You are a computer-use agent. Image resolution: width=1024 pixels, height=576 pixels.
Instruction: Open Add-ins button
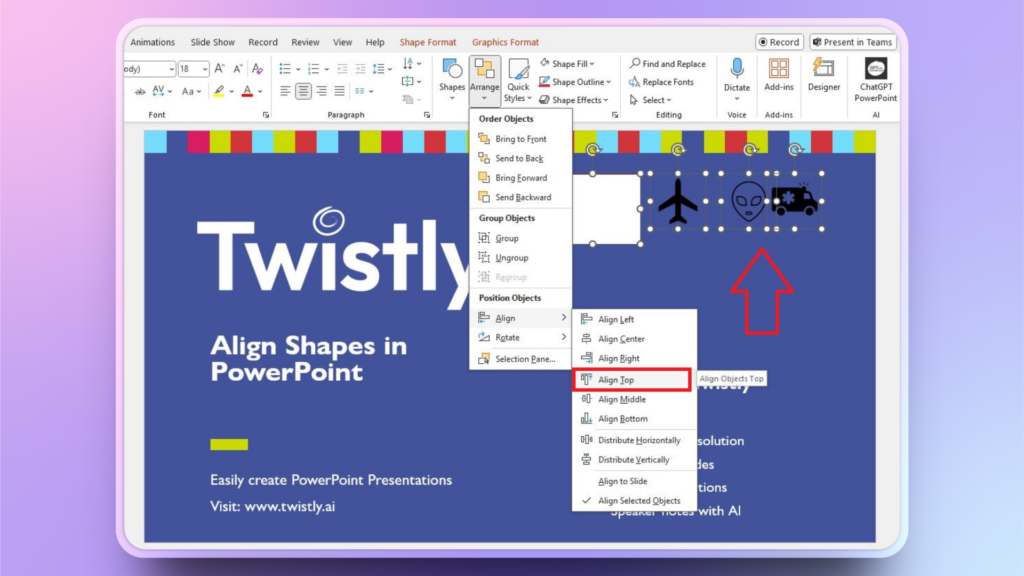pos(778,75)
